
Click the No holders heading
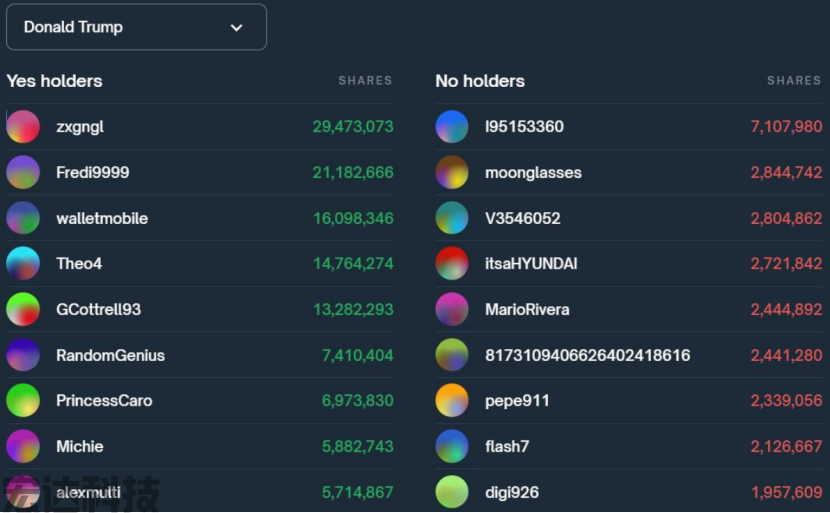point(480,81)
